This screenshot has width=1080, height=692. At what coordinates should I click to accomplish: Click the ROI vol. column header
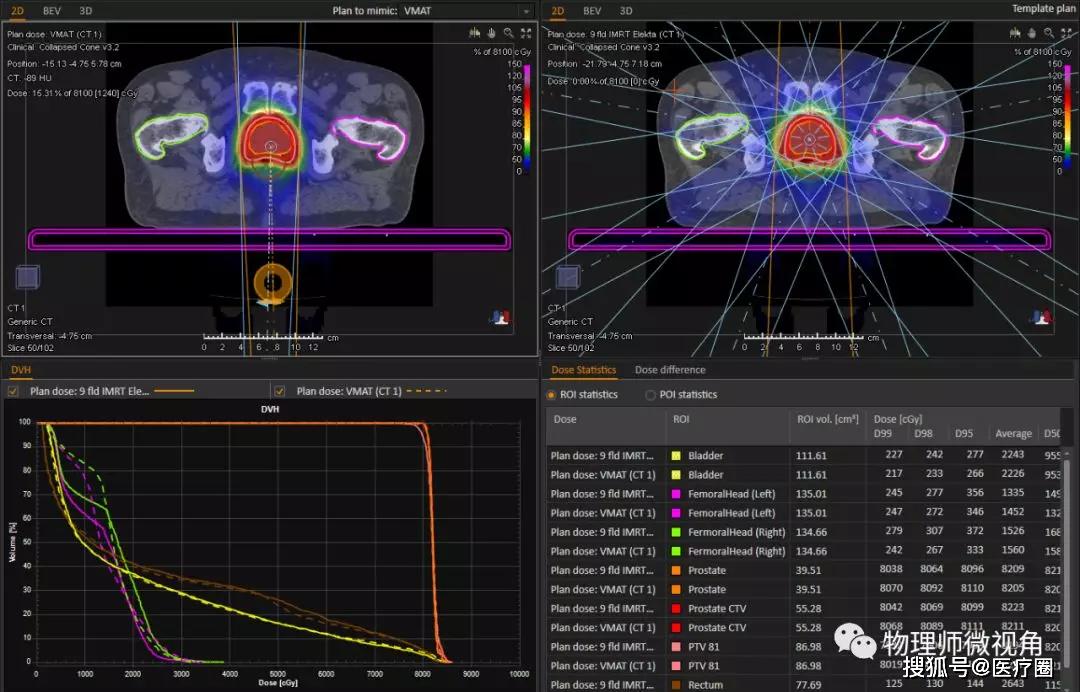click(828, 419)
